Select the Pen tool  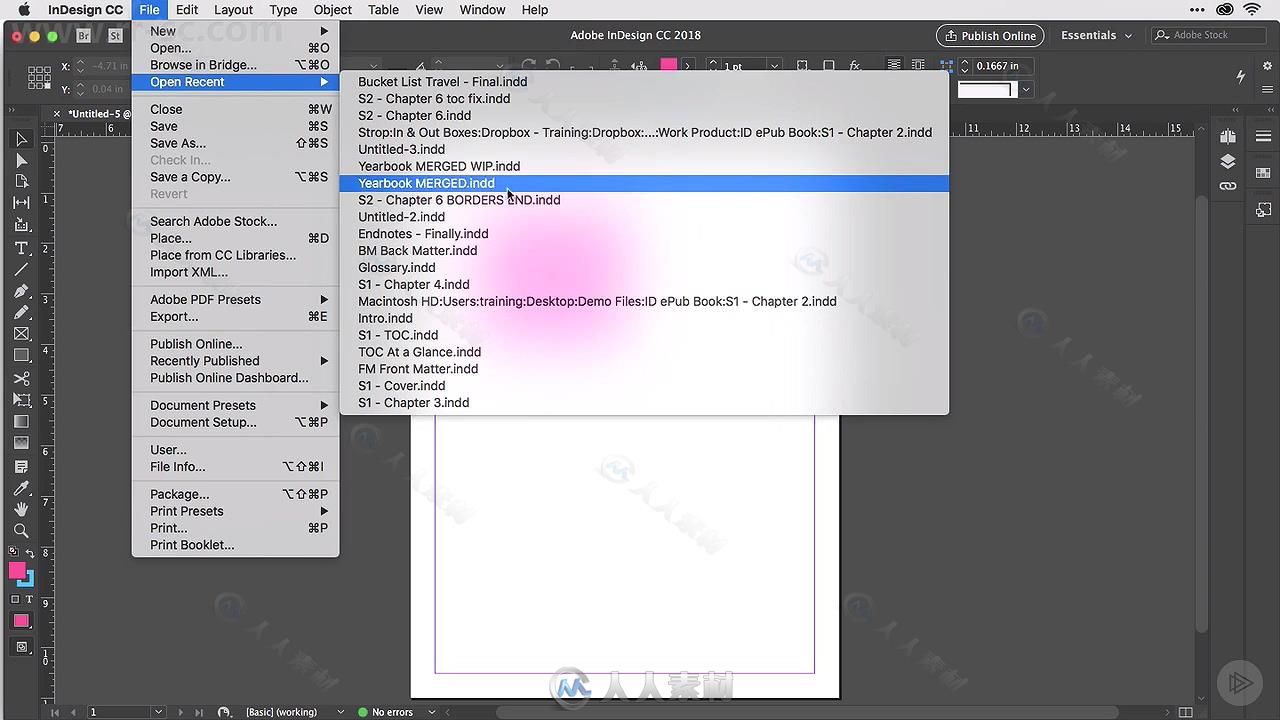point(21,291)
